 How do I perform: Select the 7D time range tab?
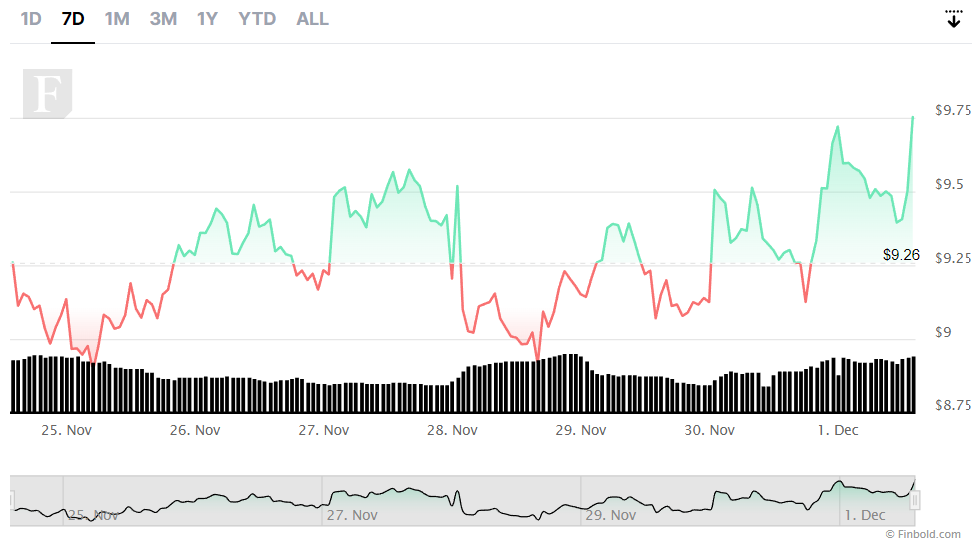point(73,19)
